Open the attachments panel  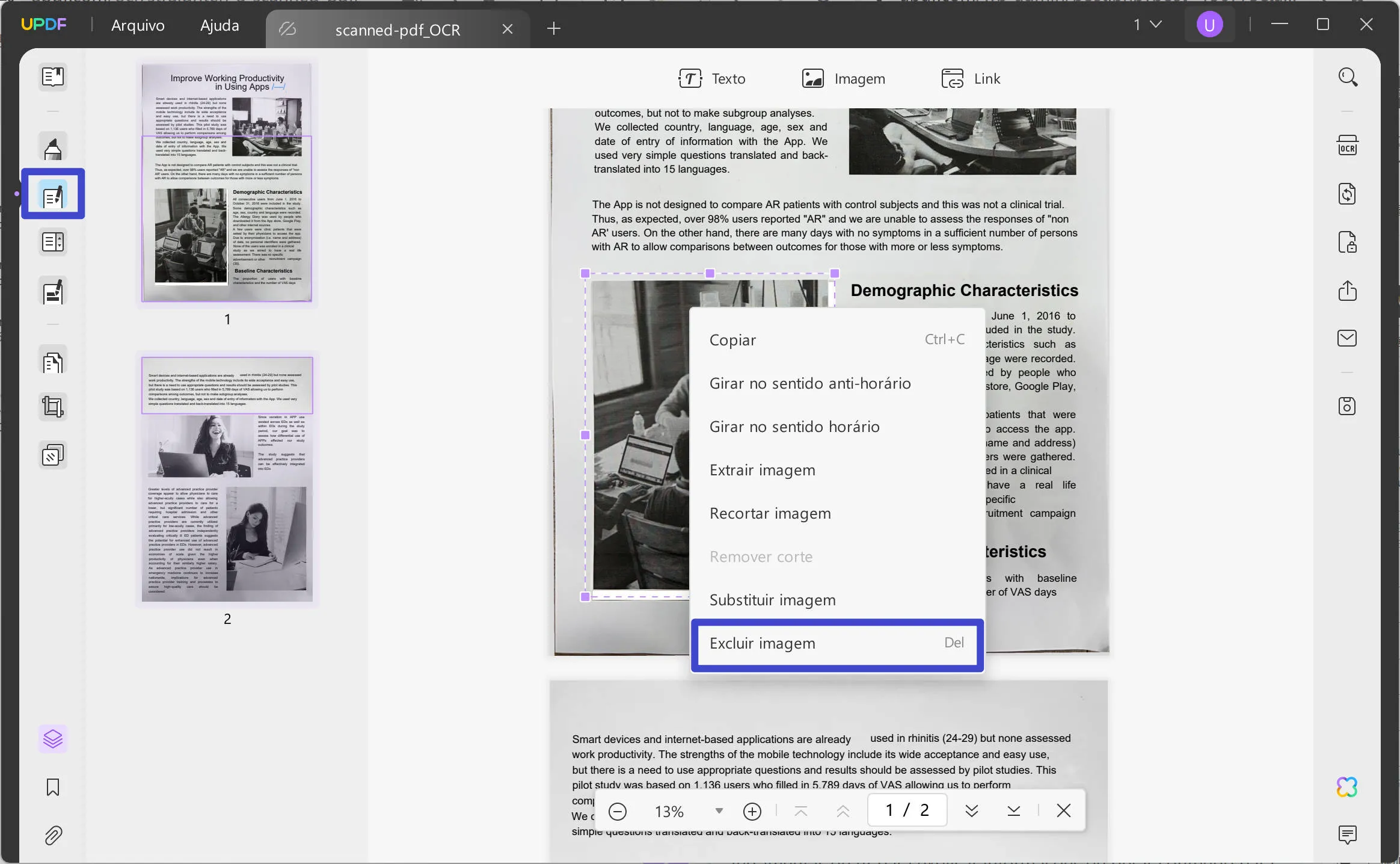53,836
